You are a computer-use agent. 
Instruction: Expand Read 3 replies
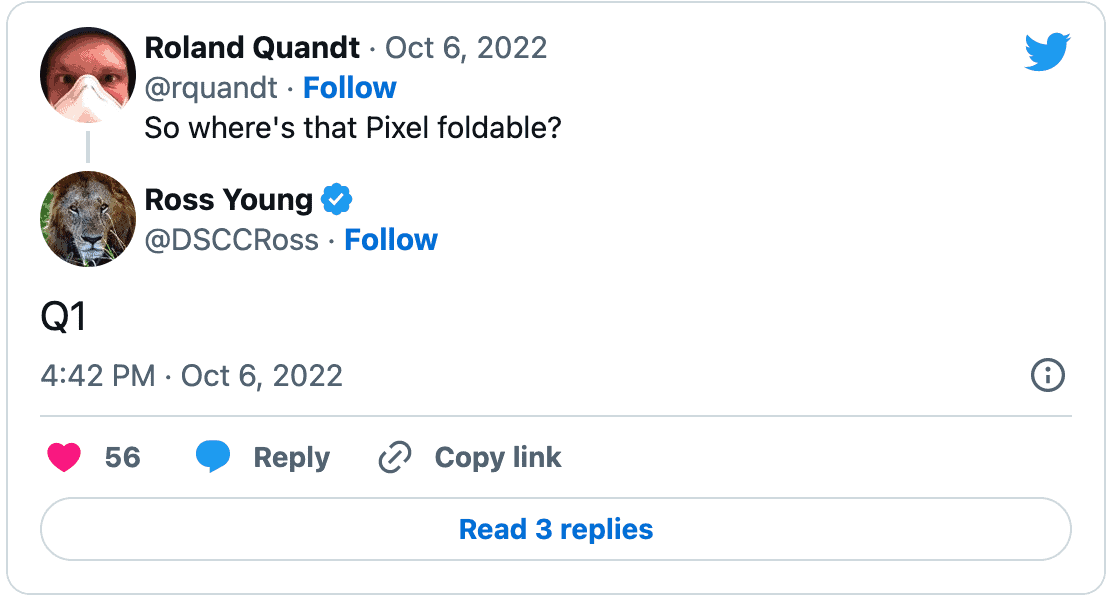[x=556, y=529]
